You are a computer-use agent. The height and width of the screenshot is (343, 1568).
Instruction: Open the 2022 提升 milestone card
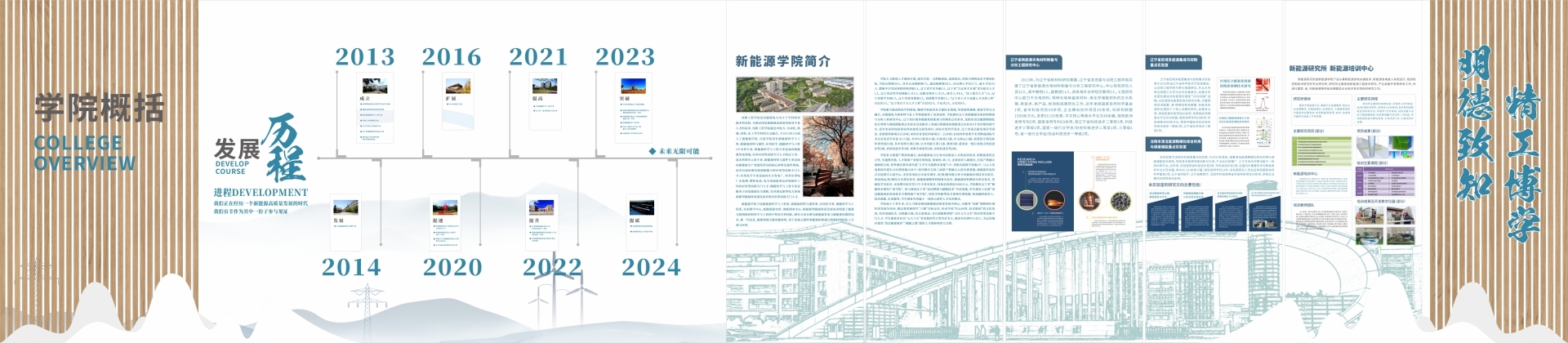[x=543, y=223]
